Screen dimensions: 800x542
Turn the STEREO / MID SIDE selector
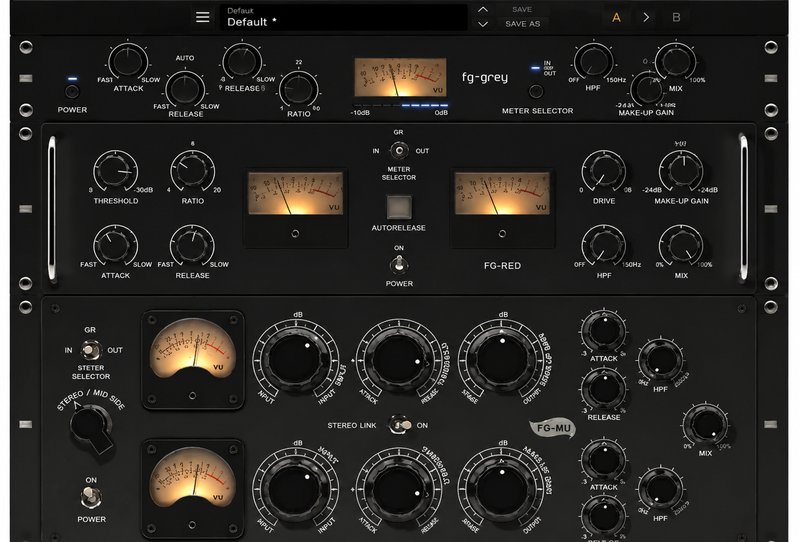pyautogui.click(x=92, y=428)
